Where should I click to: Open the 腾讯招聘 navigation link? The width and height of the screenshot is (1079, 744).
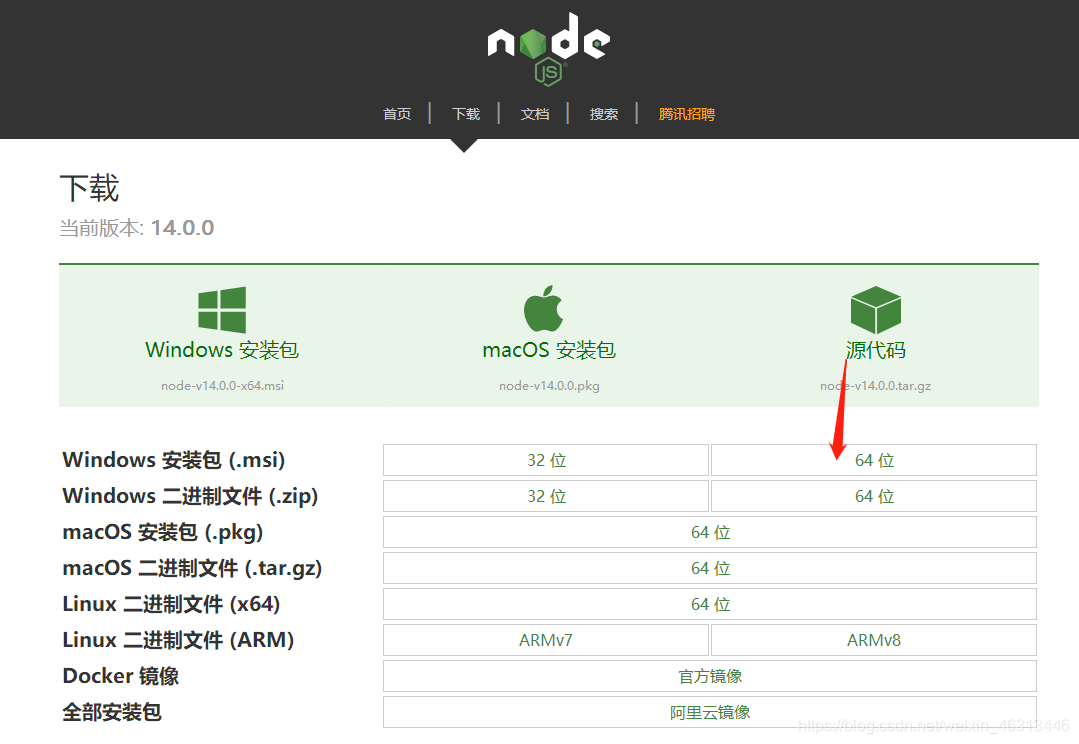click(687, 114)
